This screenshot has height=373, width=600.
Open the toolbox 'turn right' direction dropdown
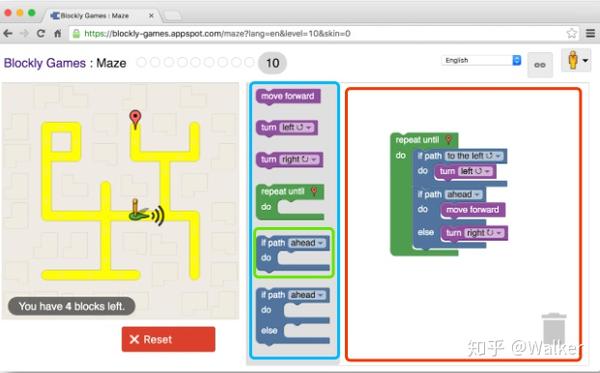tap(300, 160)
